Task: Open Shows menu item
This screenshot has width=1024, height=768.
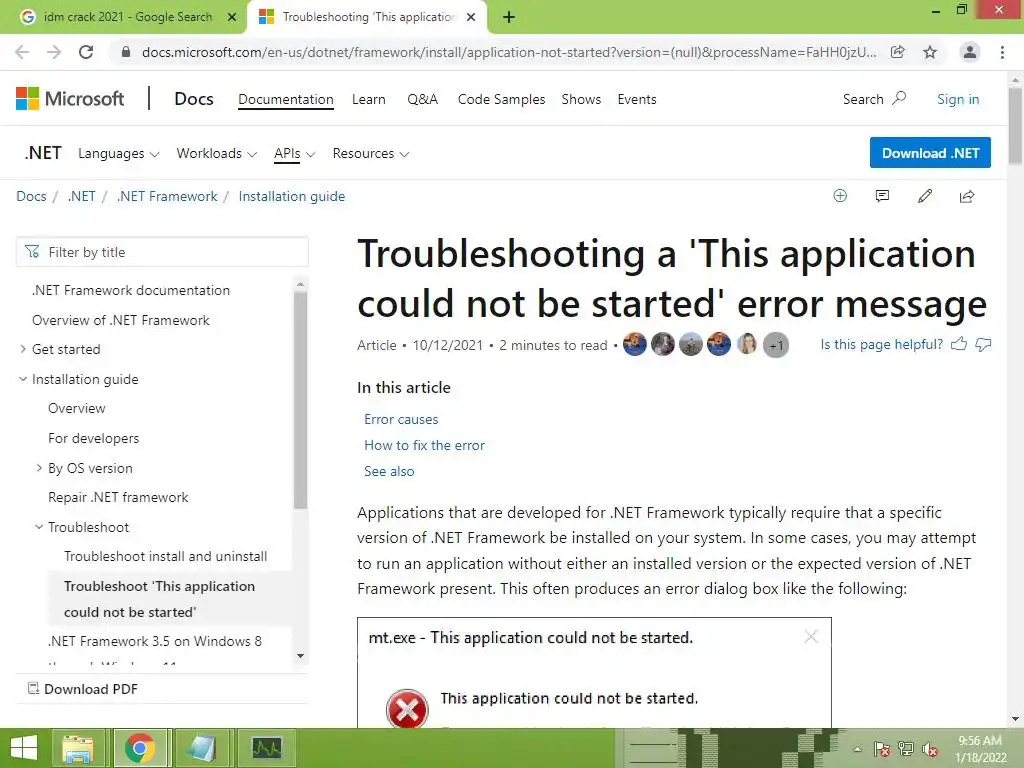Action: click(x=581, y=99)
